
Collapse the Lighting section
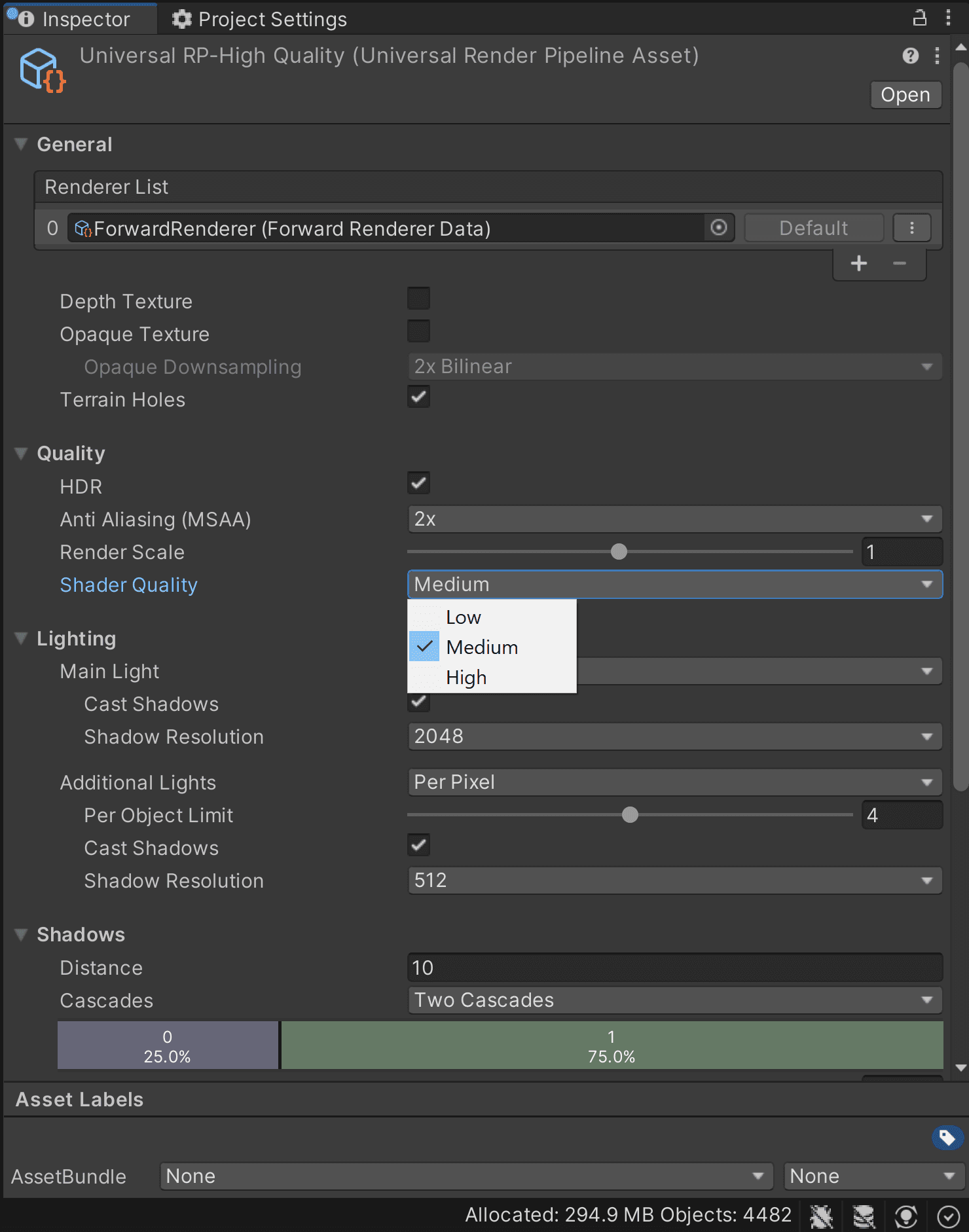(22, 638)
